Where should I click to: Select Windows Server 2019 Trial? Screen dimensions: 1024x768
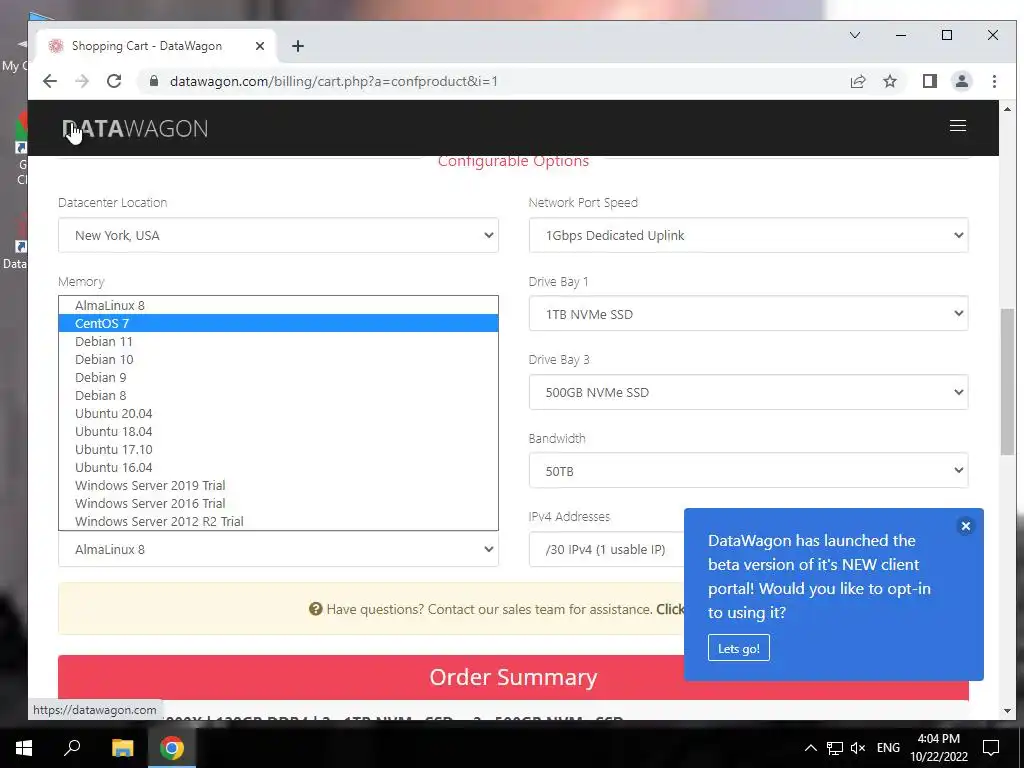coord(278,485)
